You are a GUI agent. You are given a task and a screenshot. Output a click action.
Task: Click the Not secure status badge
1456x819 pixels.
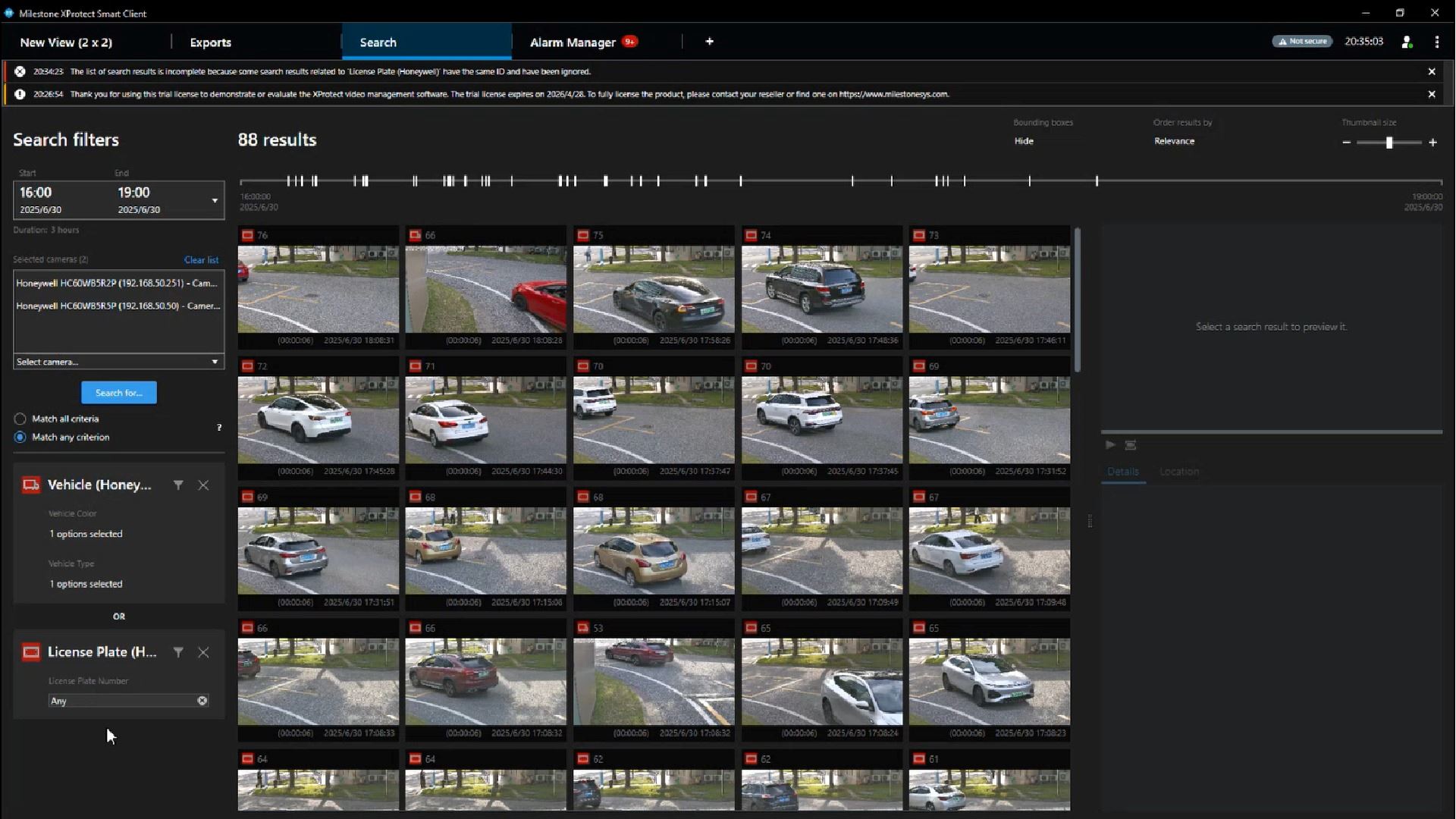point(1302,42)
